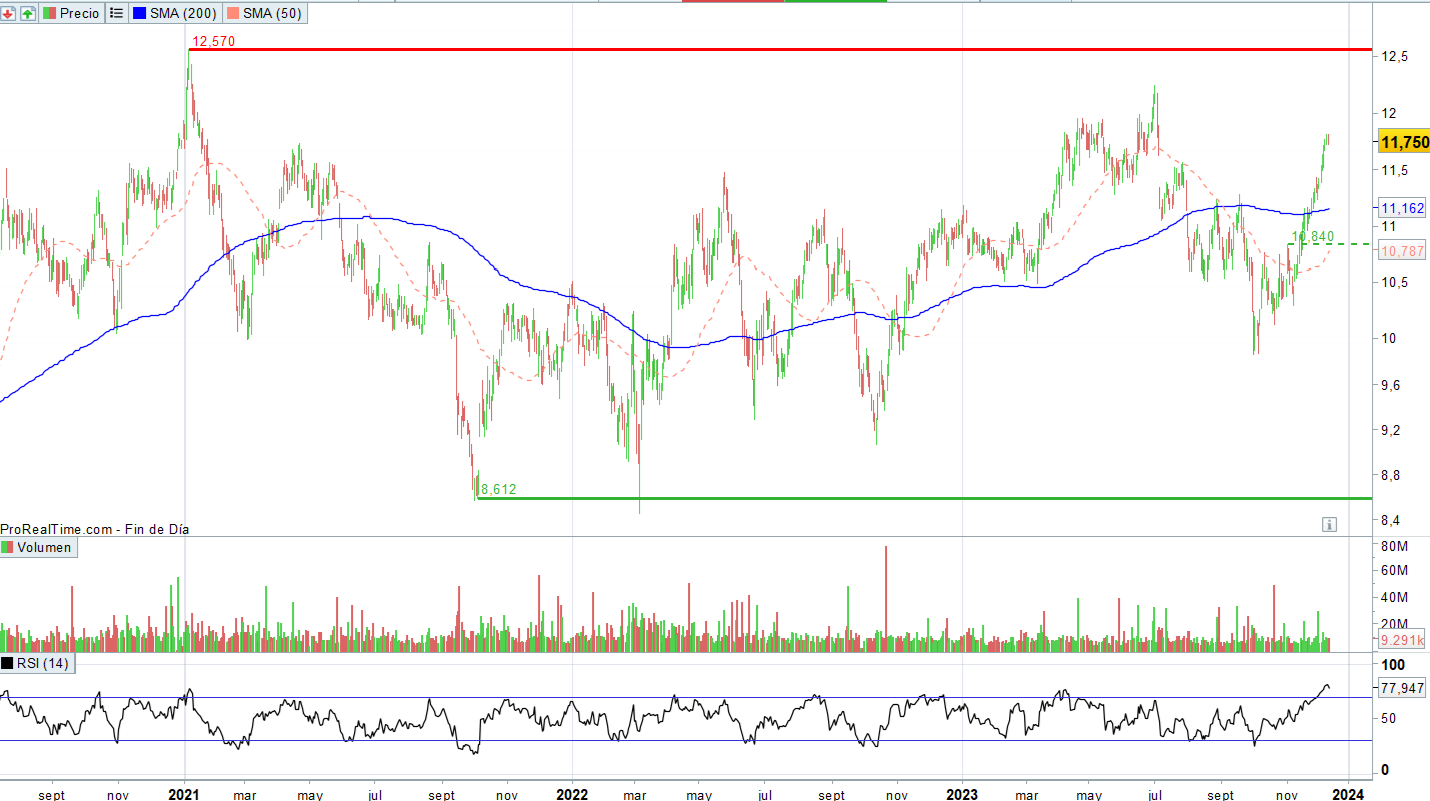The width and height of the screenshot is (1430, 801).
Task: Open SMA (200) indicator settings
Action: 181,13
